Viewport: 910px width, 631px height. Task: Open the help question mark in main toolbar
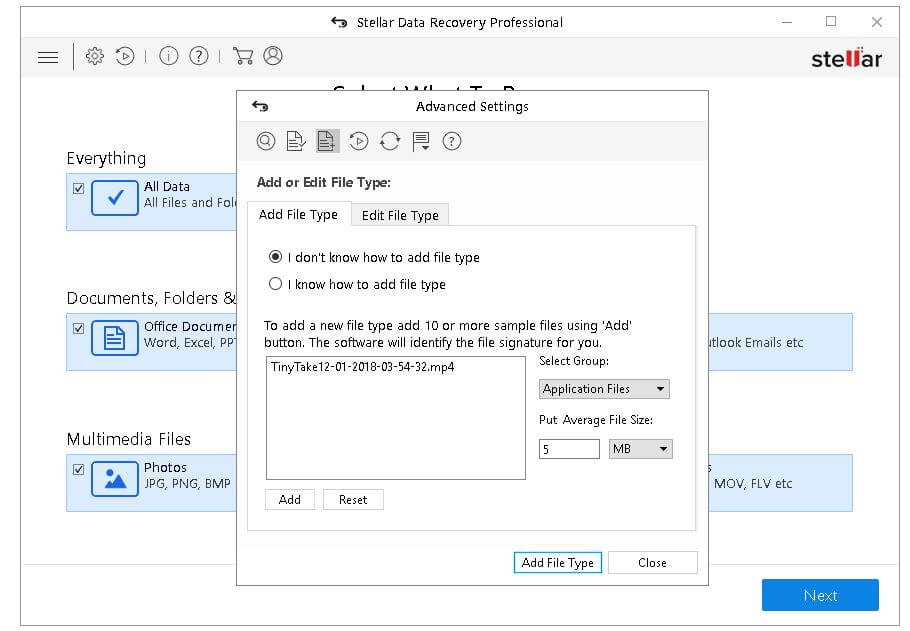[198, 56]
